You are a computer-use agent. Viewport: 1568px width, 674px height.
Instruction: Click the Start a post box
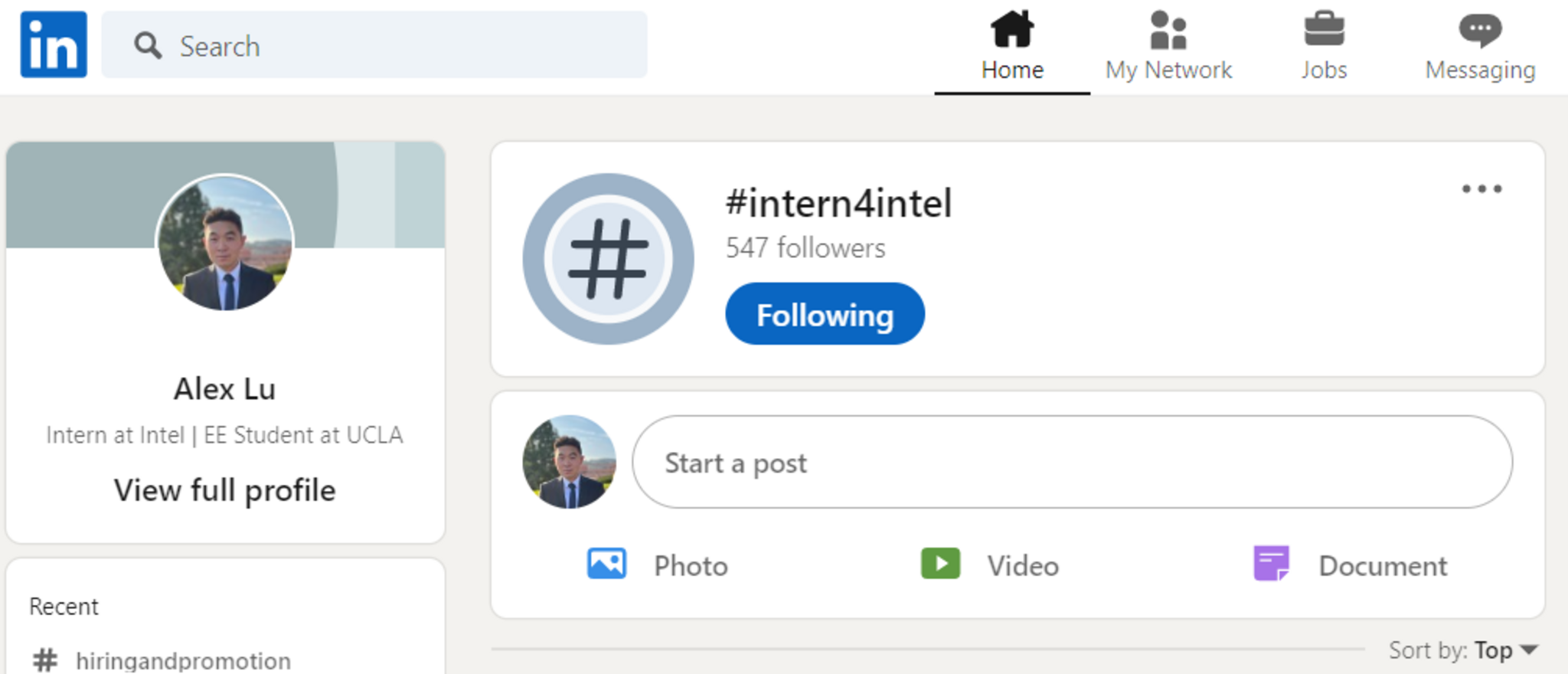(x=1072, y=463)
